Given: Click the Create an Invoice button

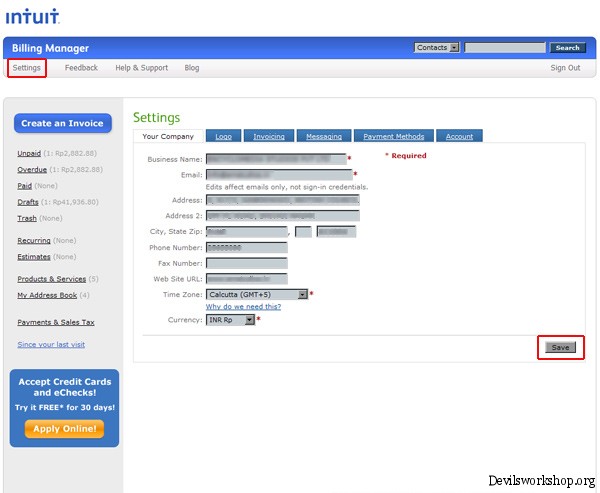Looking at the screenshot, I should click(x=63, y=123).
